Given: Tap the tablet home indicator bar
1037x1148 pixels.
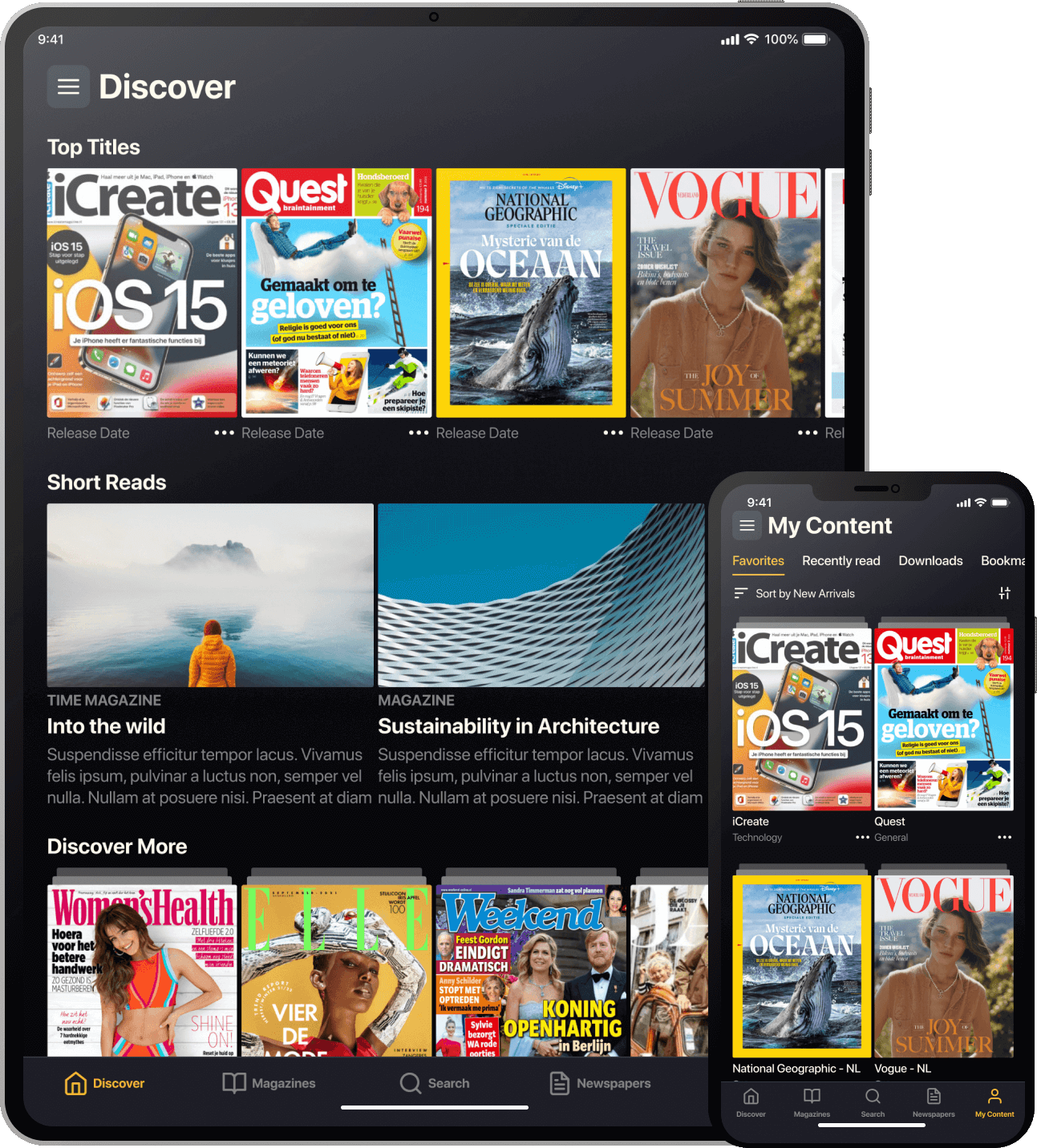Looking at the screenshot, I should tap(435, 1108).
